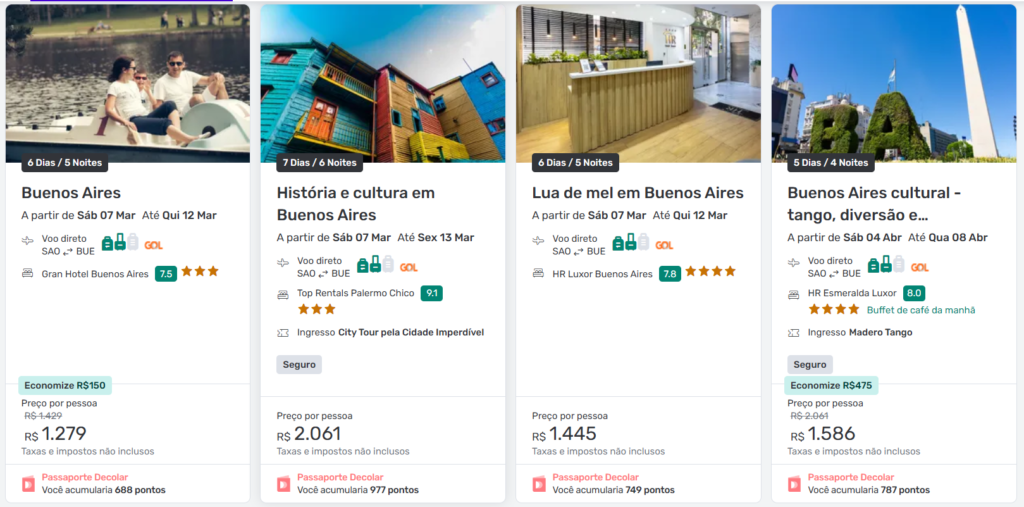Click Seguro tag on História e cultura card
1024x507 pixels.
coord(299,365)
